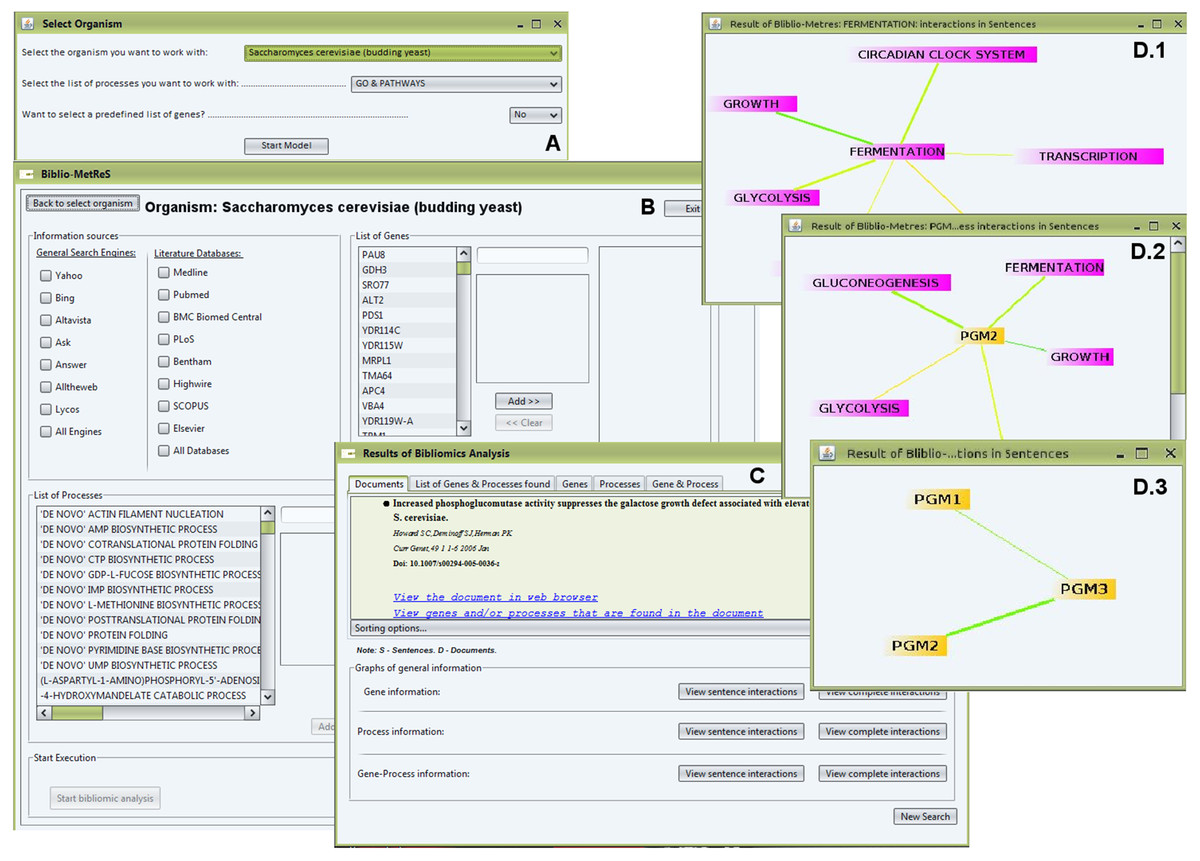This screenshot has height=861, width=1200.
Task: Open View genes and/or processes found link
Action: (579, 614)
